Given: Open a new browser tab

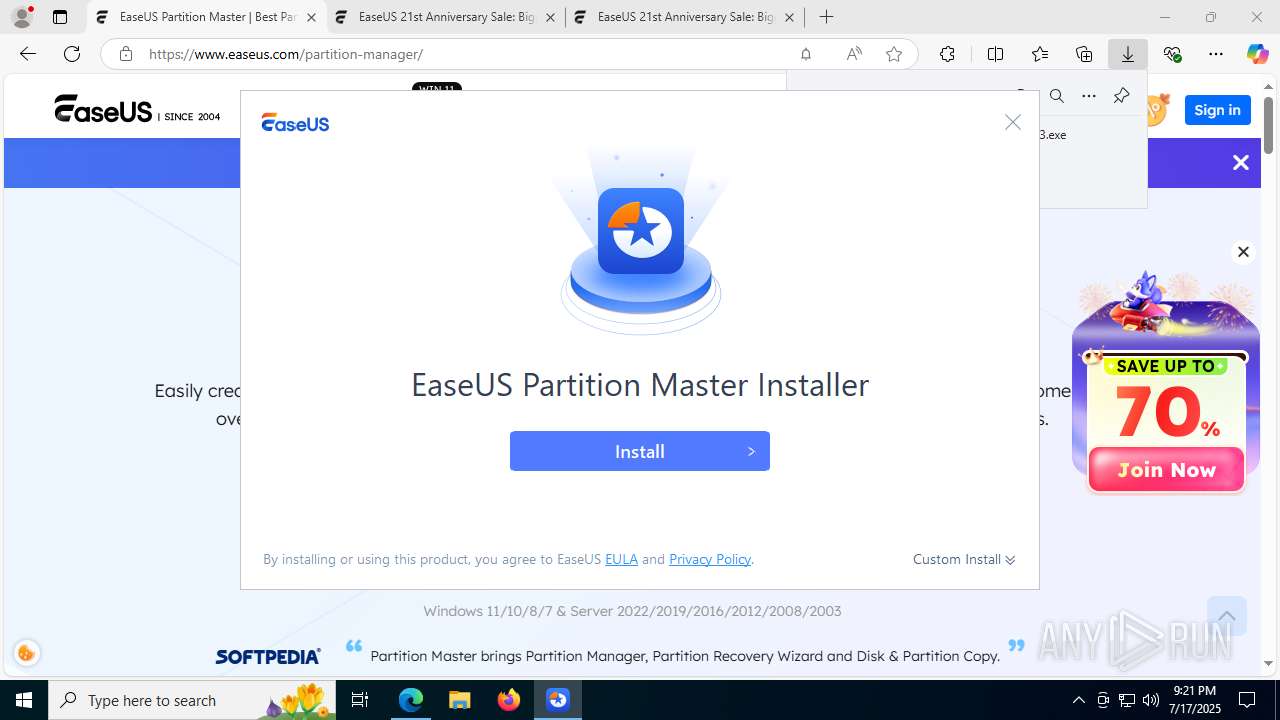Looking at the screenshot, I should point(826,17).
